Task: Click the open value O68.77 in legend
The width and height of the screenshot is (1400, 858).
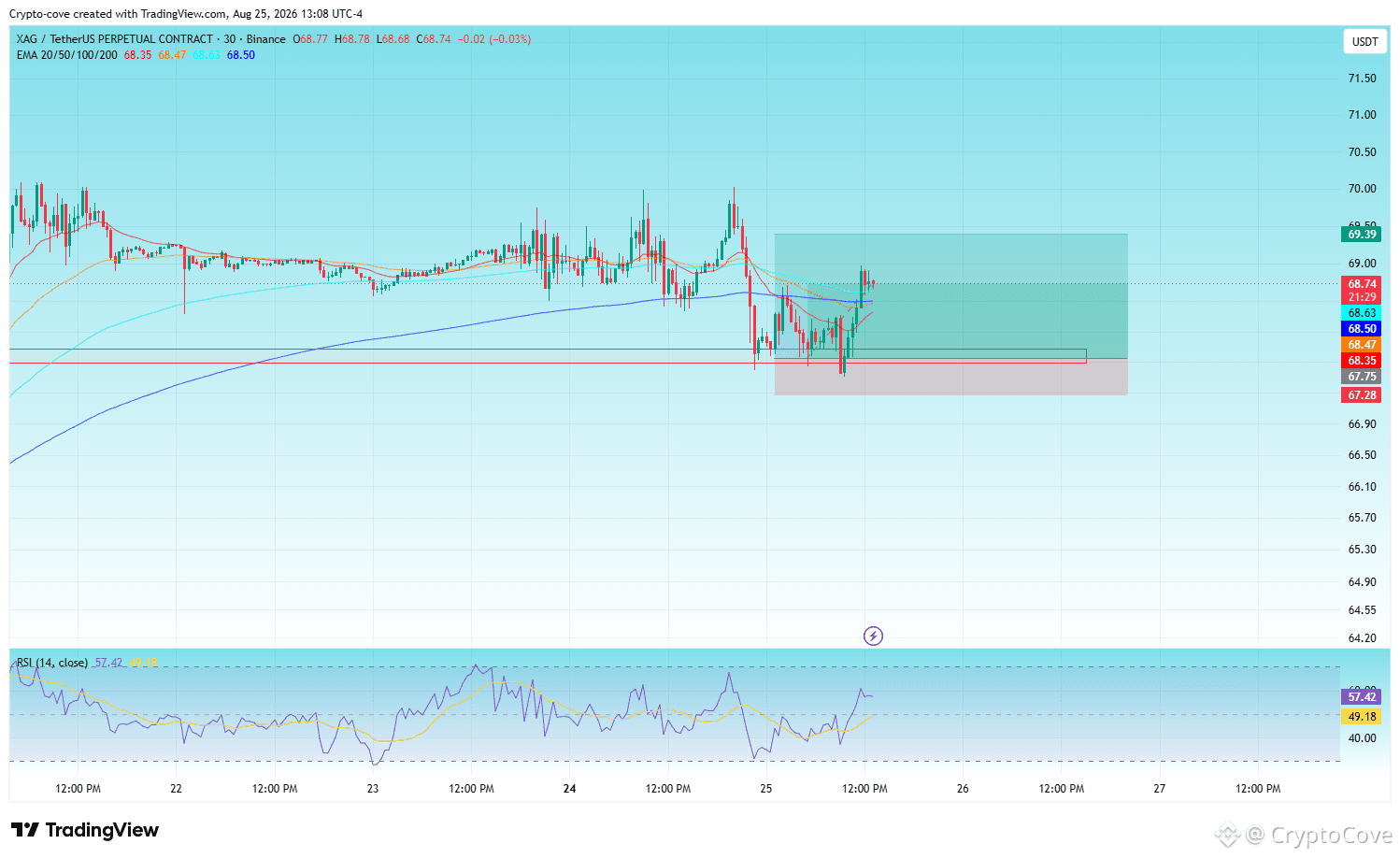Action: (310, 39)
